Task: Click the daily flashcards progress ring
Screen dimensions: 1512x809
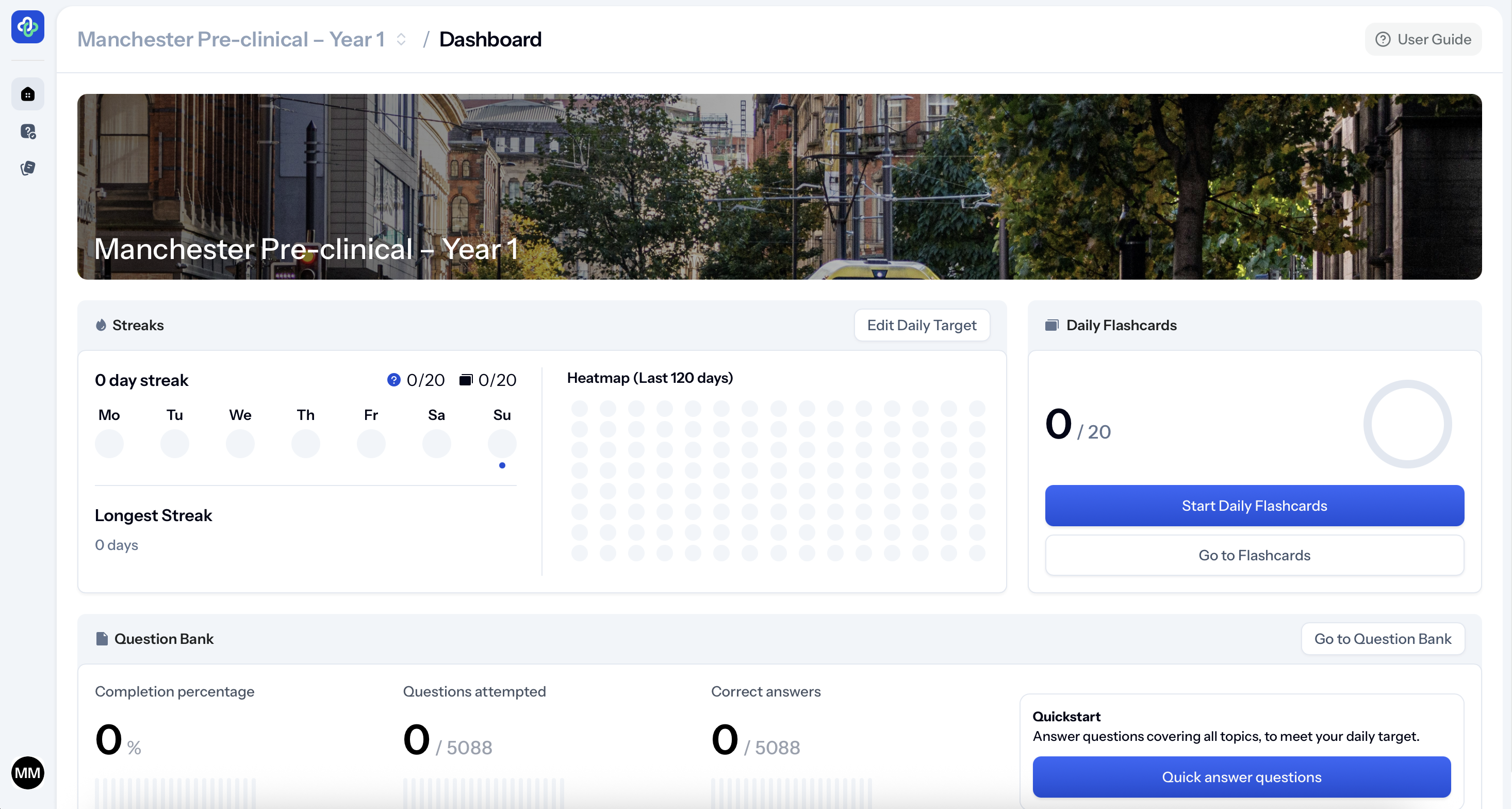Action: coord(1407,424)
